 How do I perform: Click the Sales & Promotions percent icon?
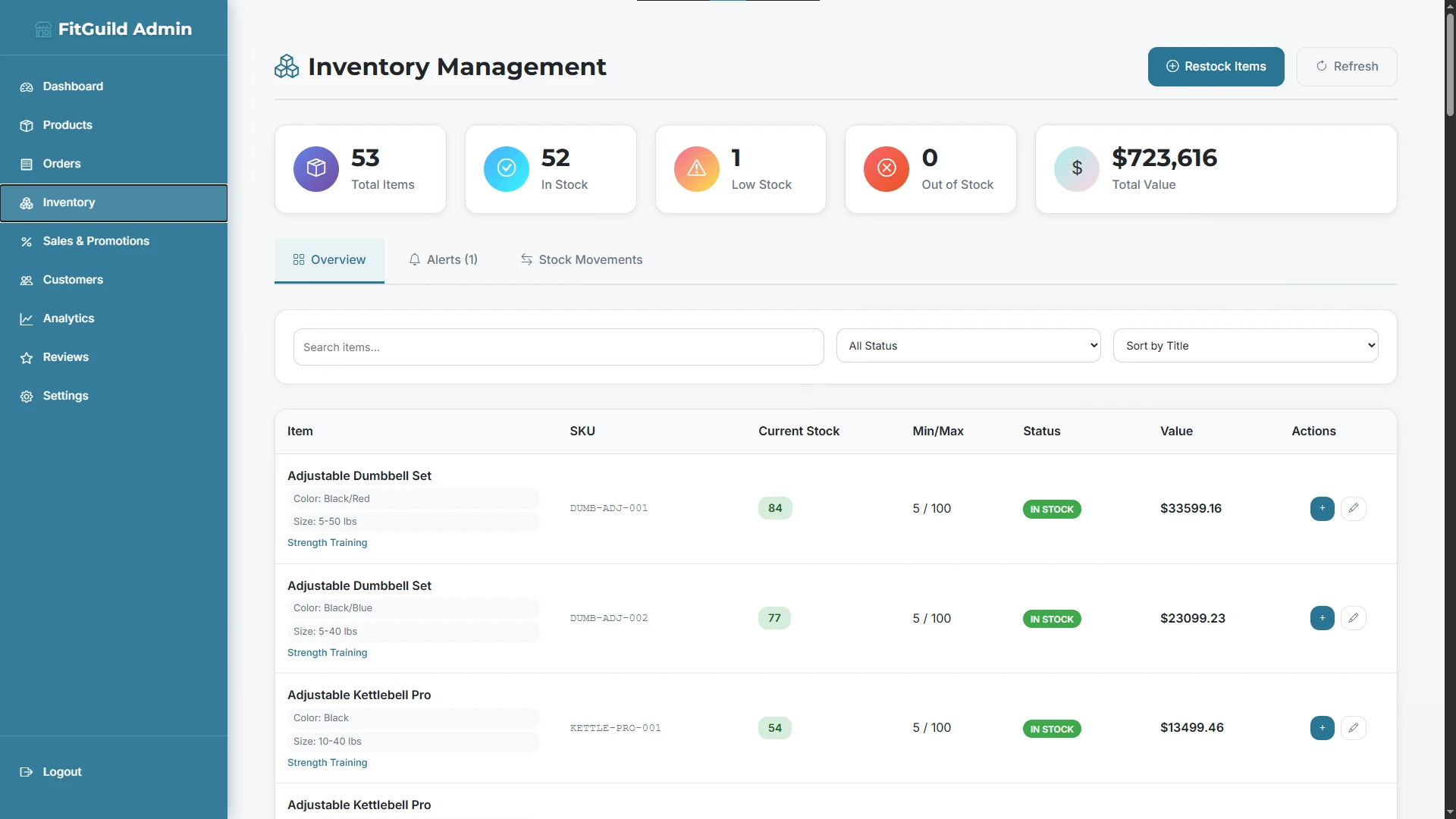click(x=27, y=242)
